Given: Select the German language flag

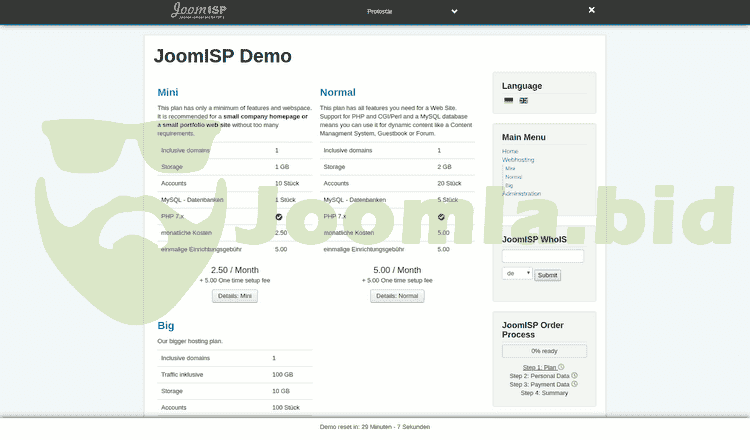Looking at the screenshot, I should (x=509, y=100).
